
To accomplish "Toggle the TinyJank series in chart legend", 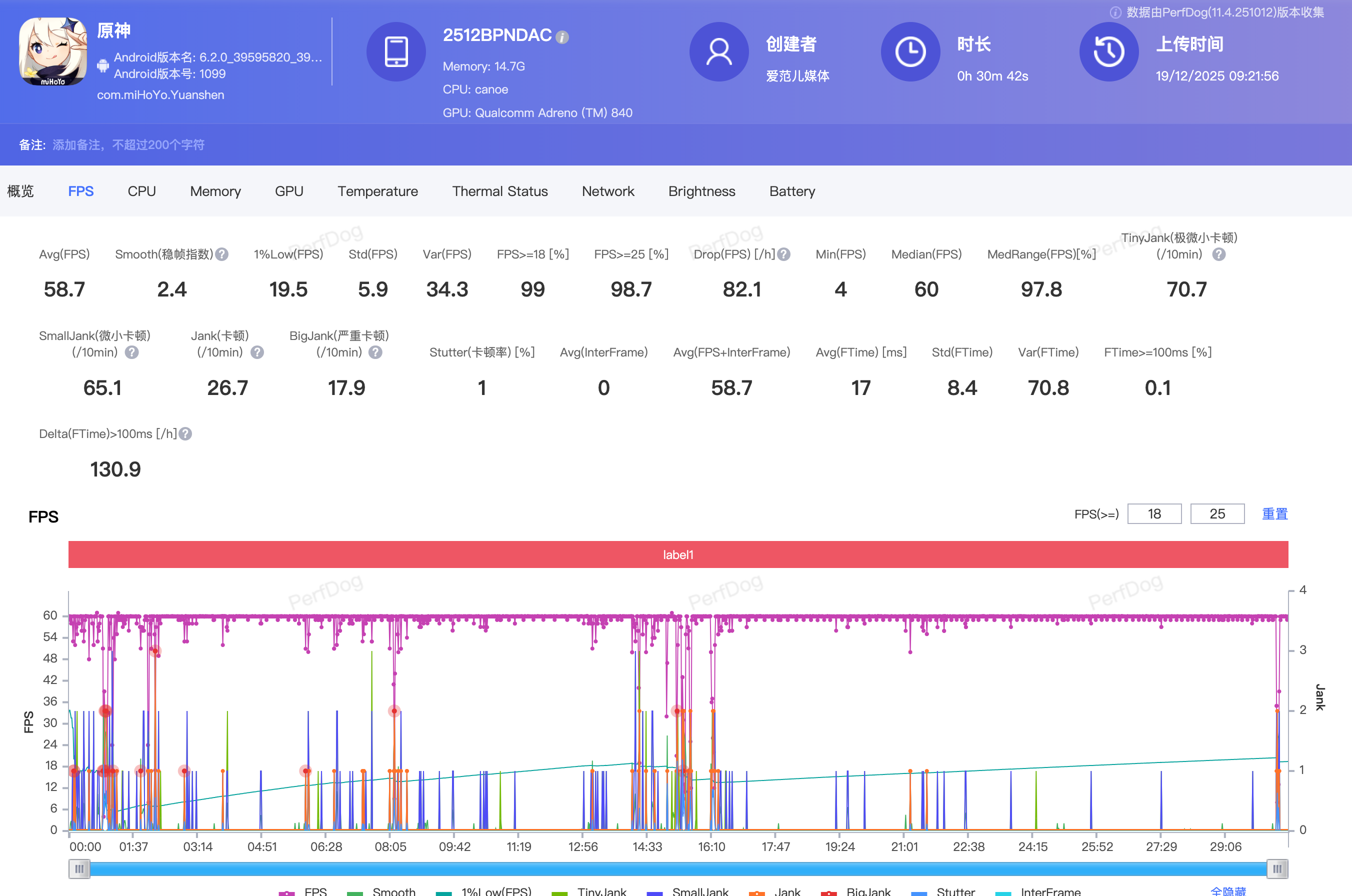I will (x=600, y=891).
